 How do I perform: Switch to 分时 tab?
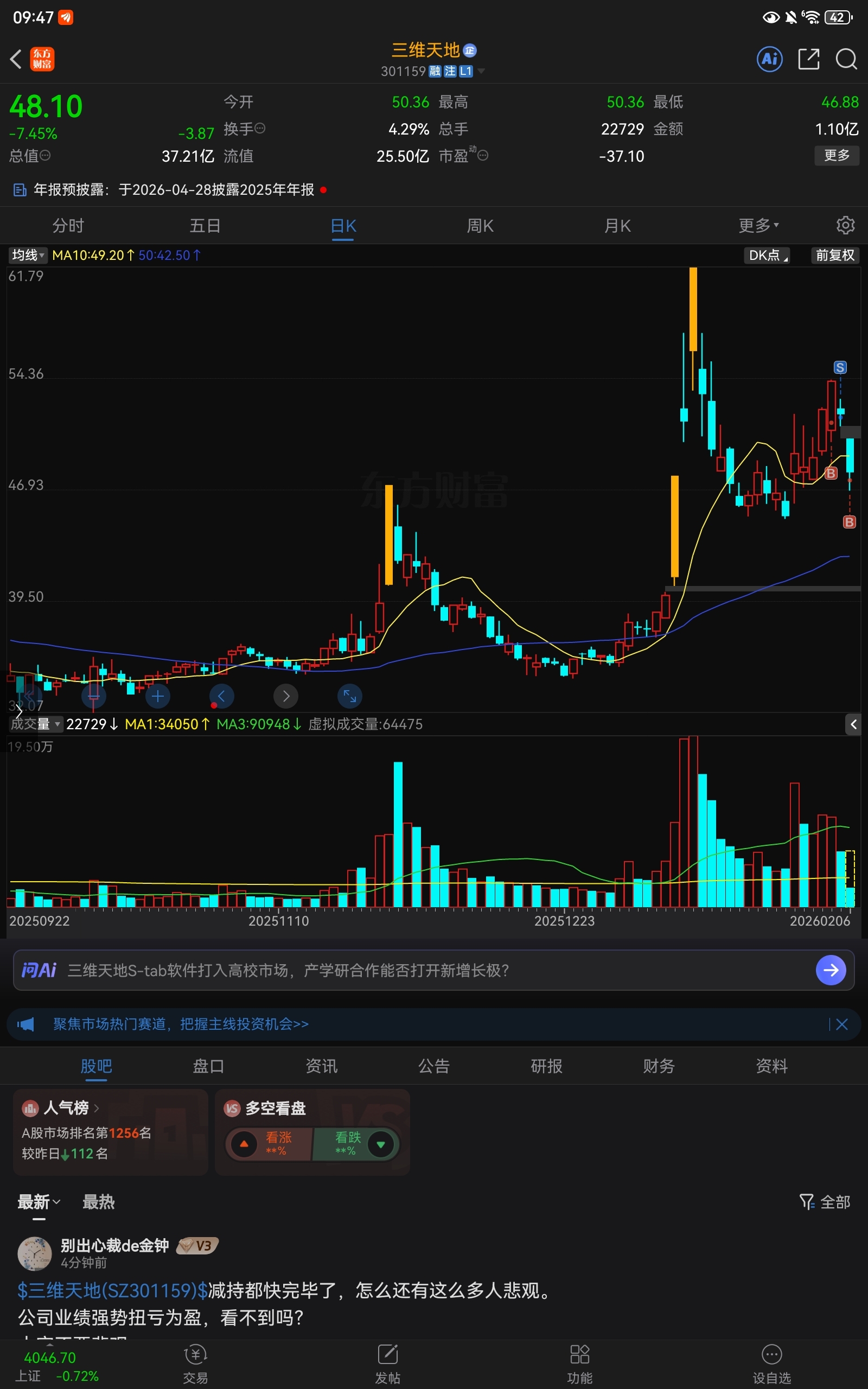click(68, 226)
